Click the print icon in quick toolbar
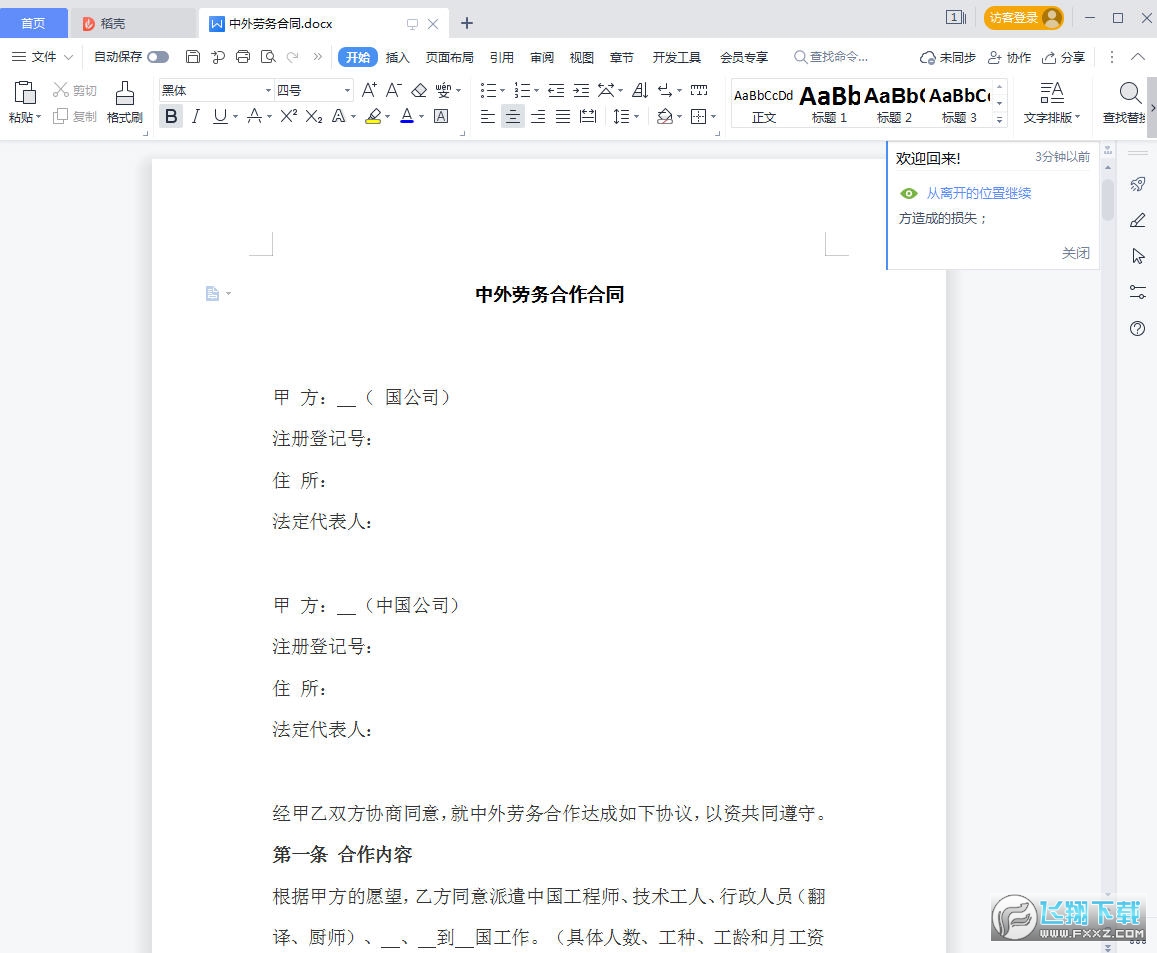The height and width of the screenshot is (953, 1157). (x=242, y=57)
